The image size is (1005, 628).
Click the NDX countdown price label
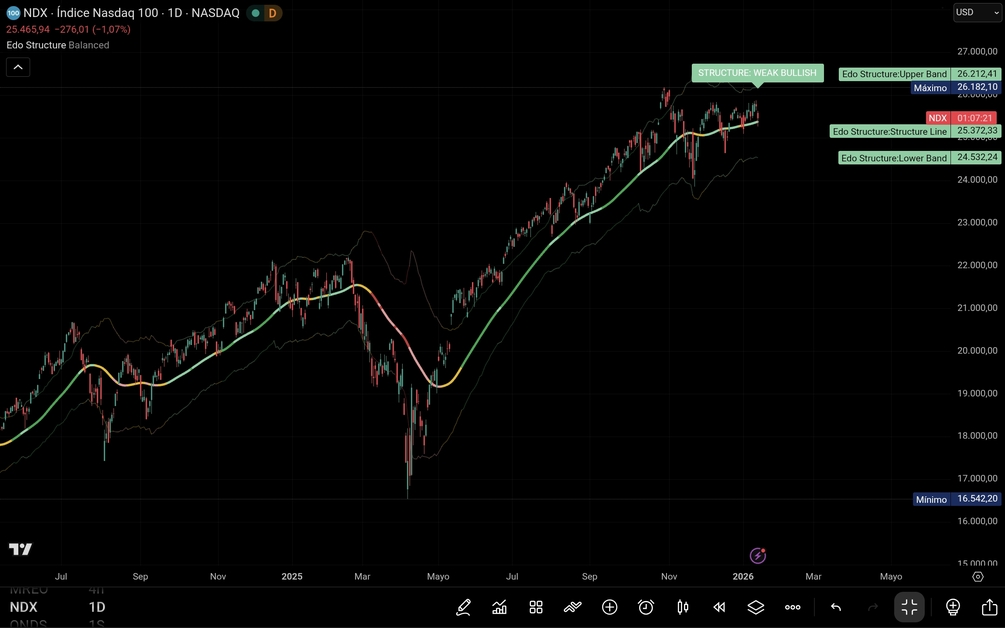point(961,118)
